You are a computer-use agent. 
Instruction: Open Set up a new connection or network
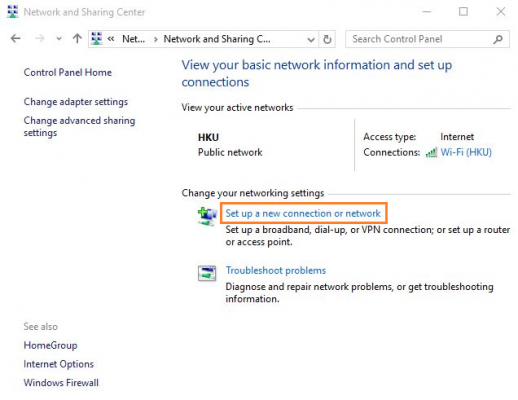(303, 213)
